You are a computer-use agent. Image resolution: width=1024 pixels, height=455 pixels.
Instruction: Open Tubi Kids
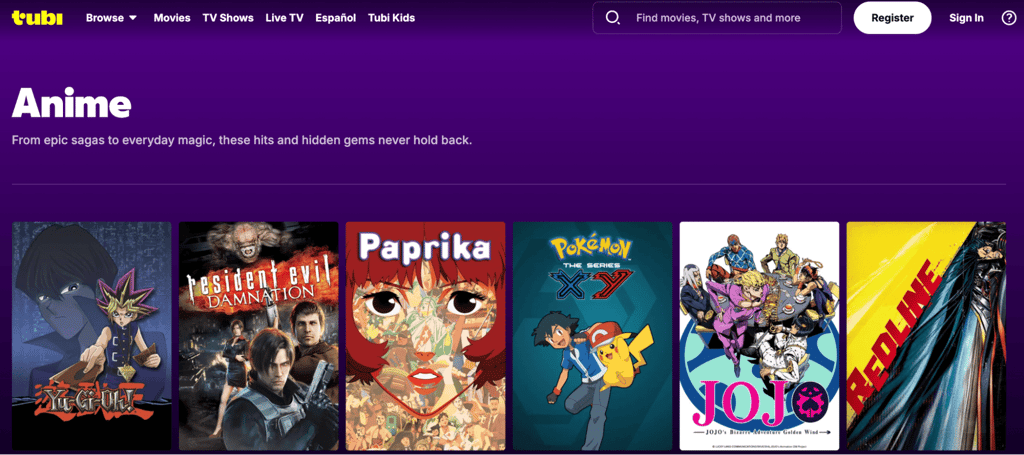pos(391,18)
